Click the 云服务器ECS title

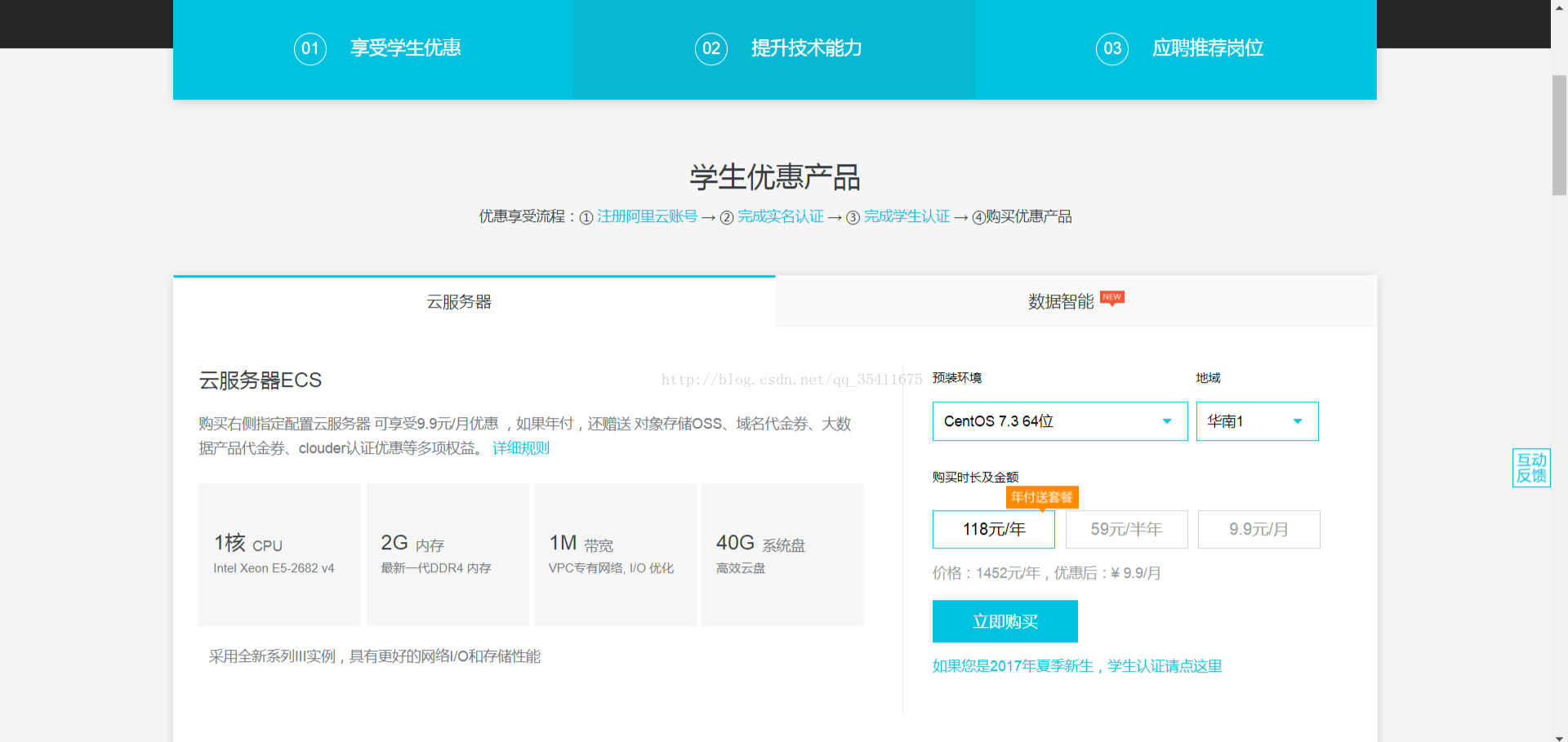point(261,380)
